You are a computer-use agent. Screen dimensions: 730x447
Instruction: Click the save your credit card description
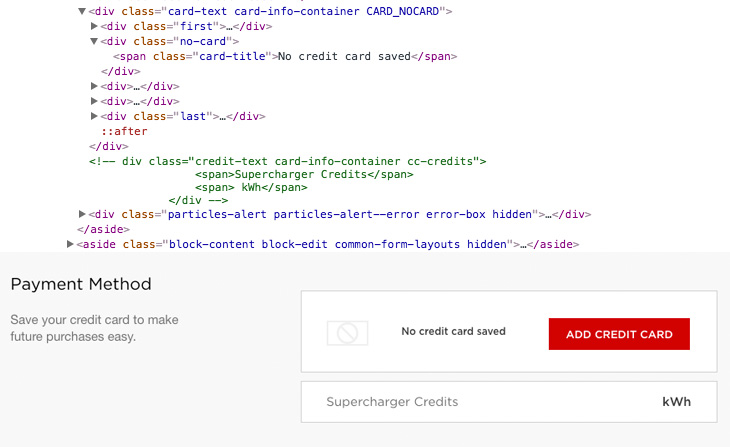[x=95, y=328]
